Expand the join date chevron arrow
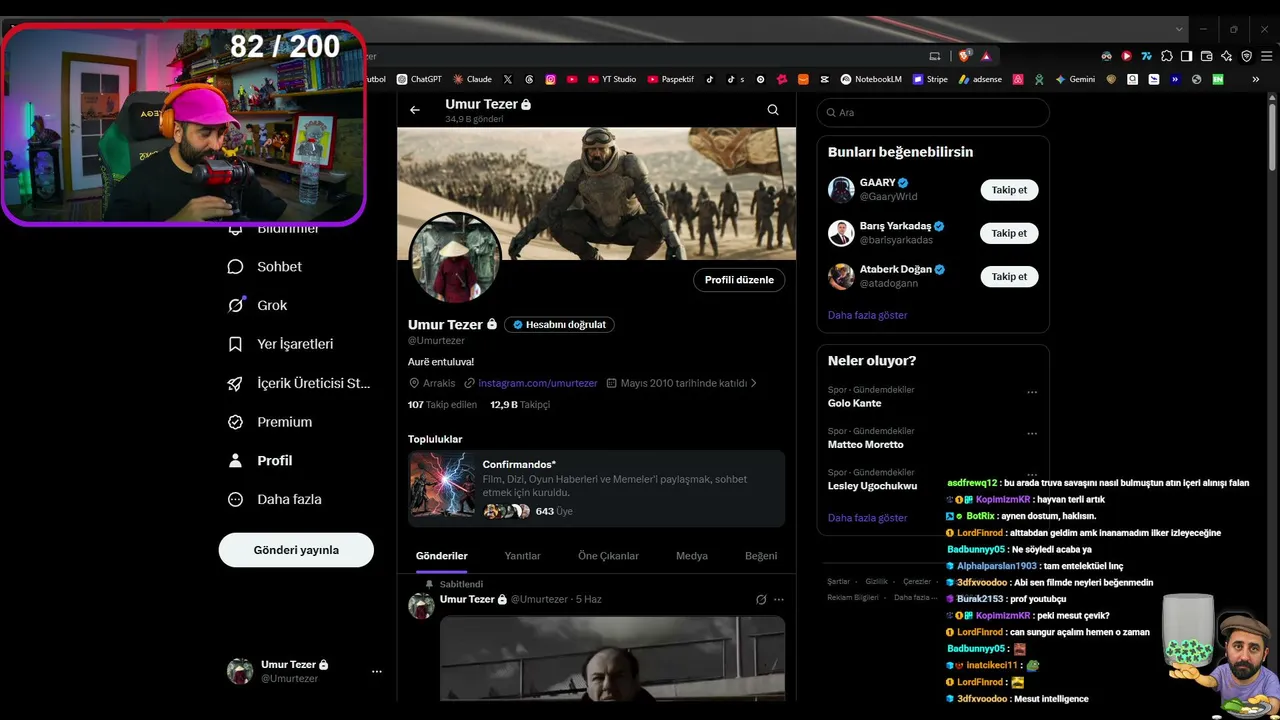The width and height of the screenshot is (1280, 720). 754,383
